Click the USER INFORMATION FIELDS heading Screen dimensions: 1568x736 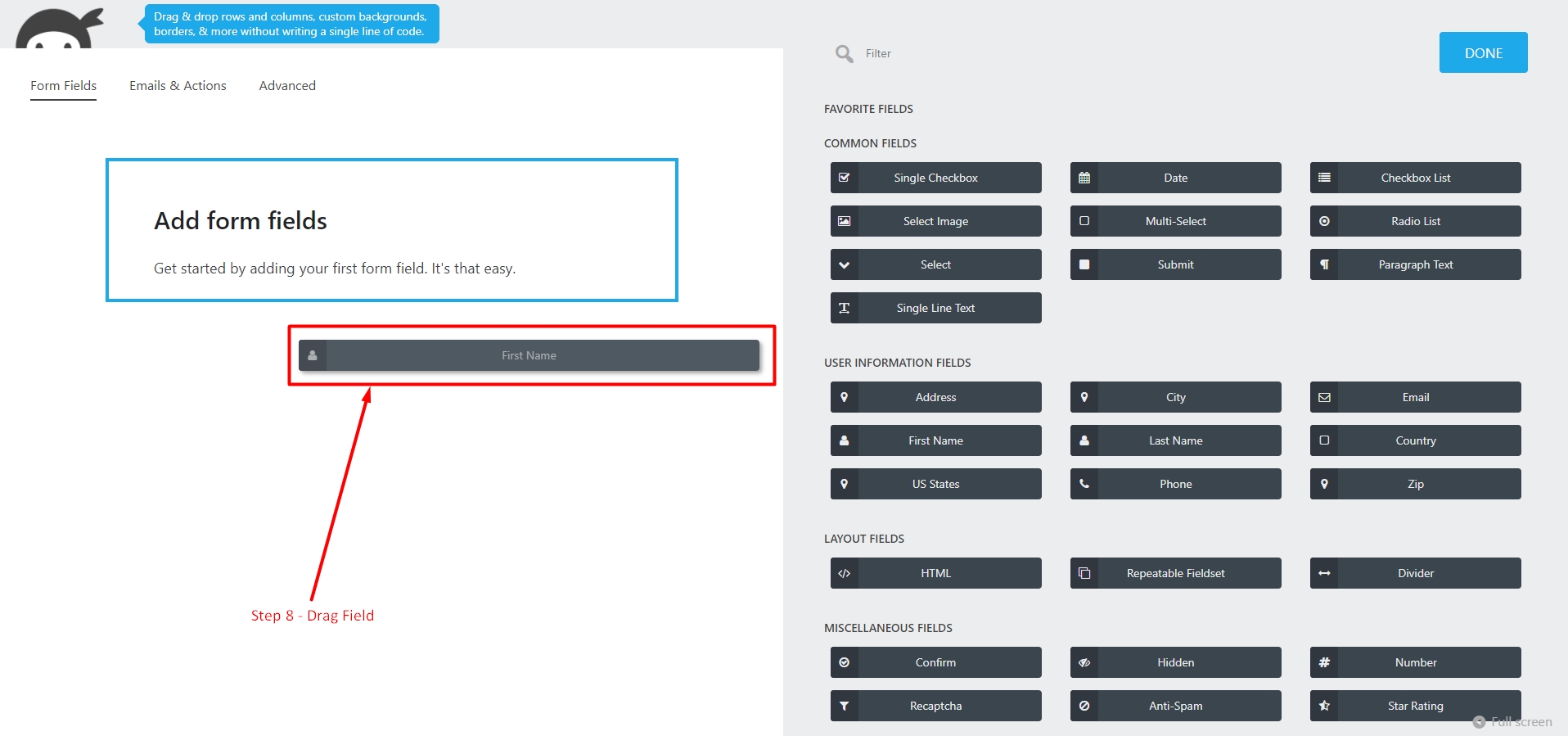[x=897, y=363]
